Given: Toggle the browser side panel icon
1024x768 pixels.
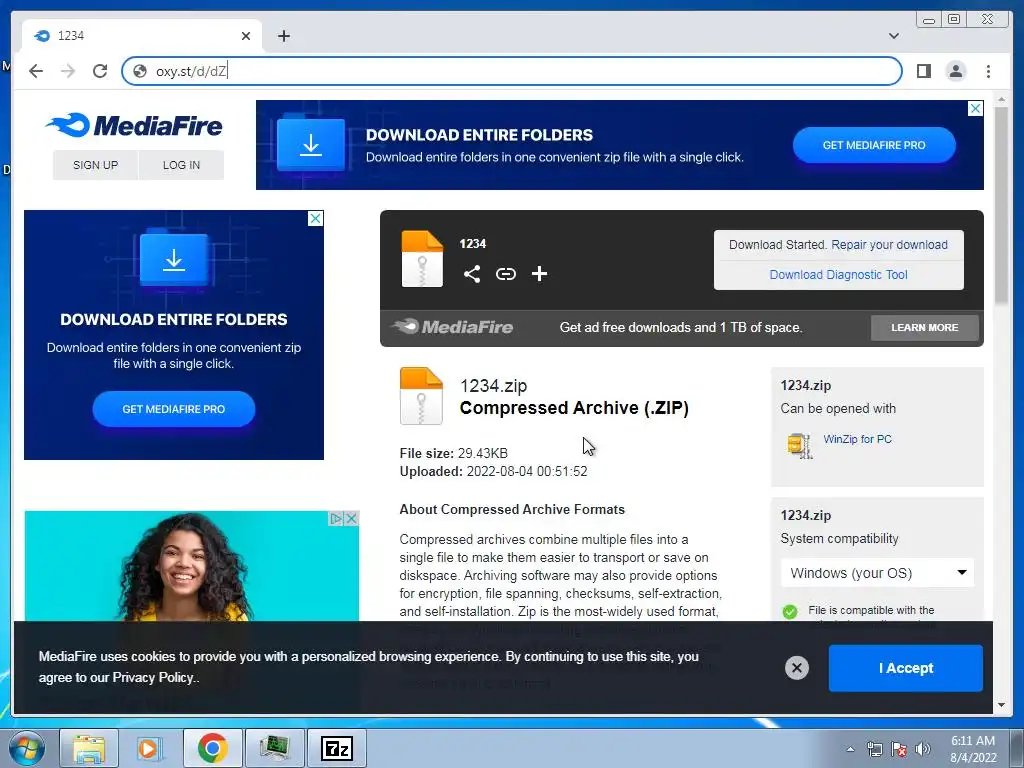Looking at the screenshot, I should pyautogui.click(x=923, y=71).
